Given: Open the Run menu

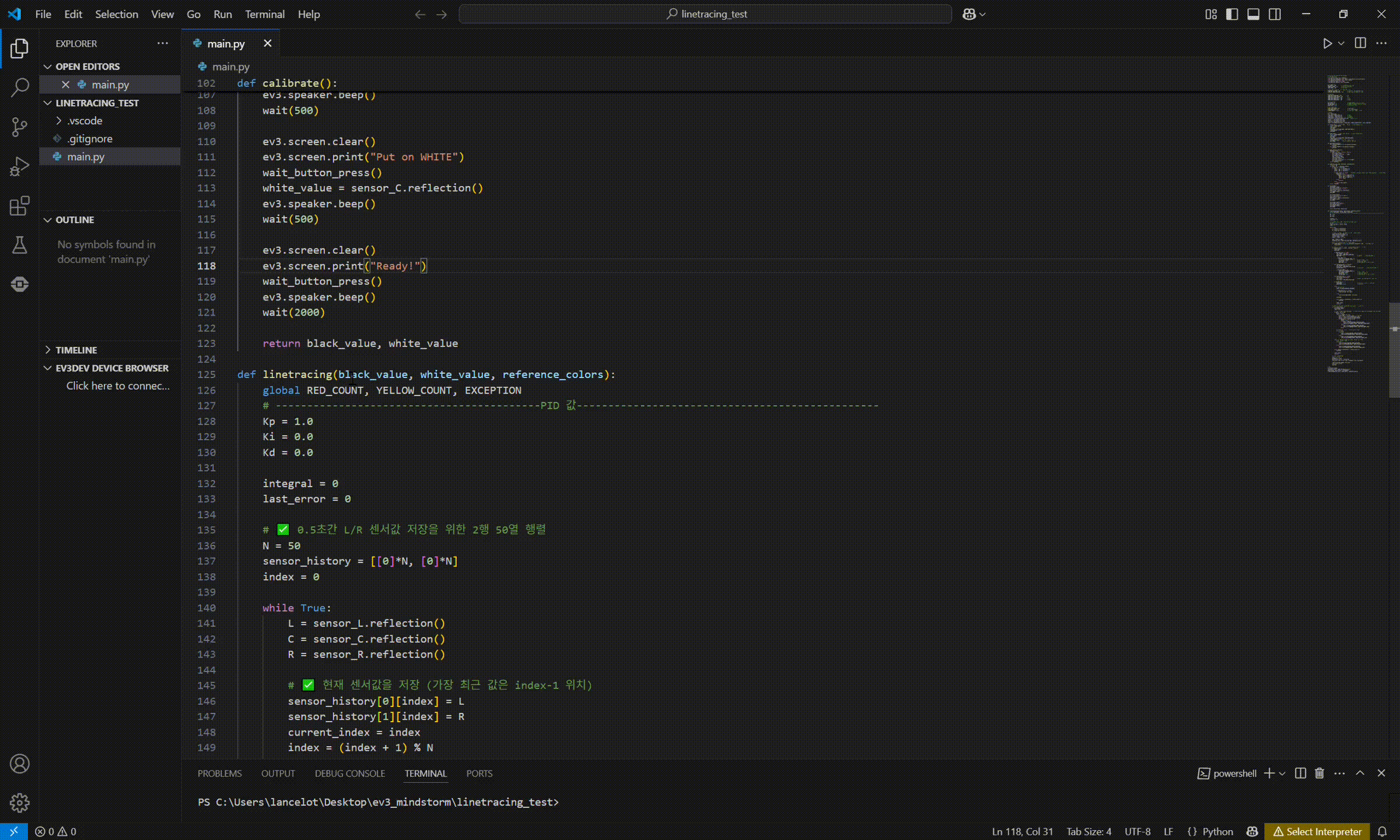Looking at the screenshot, I should pyautogui.click(x=222, y=14).
